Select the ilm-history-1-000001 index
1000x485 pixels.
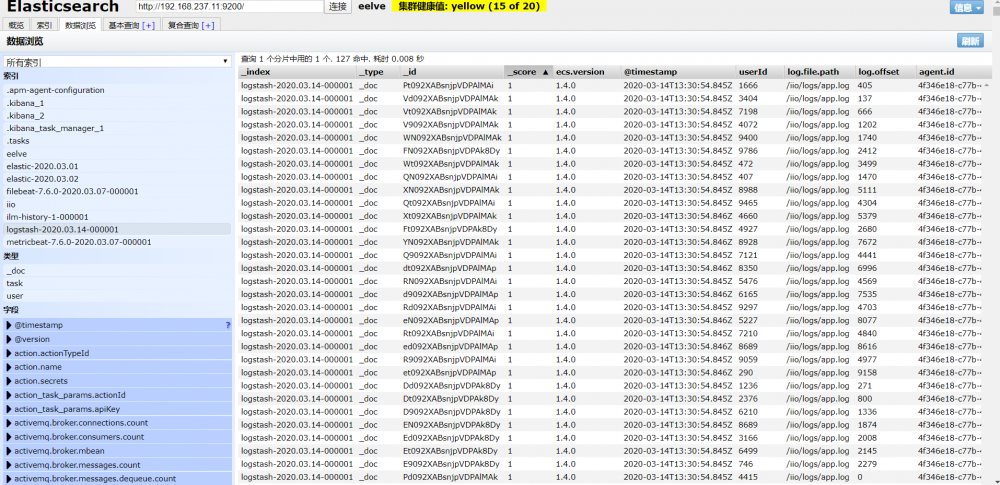[x=117, y=217]
